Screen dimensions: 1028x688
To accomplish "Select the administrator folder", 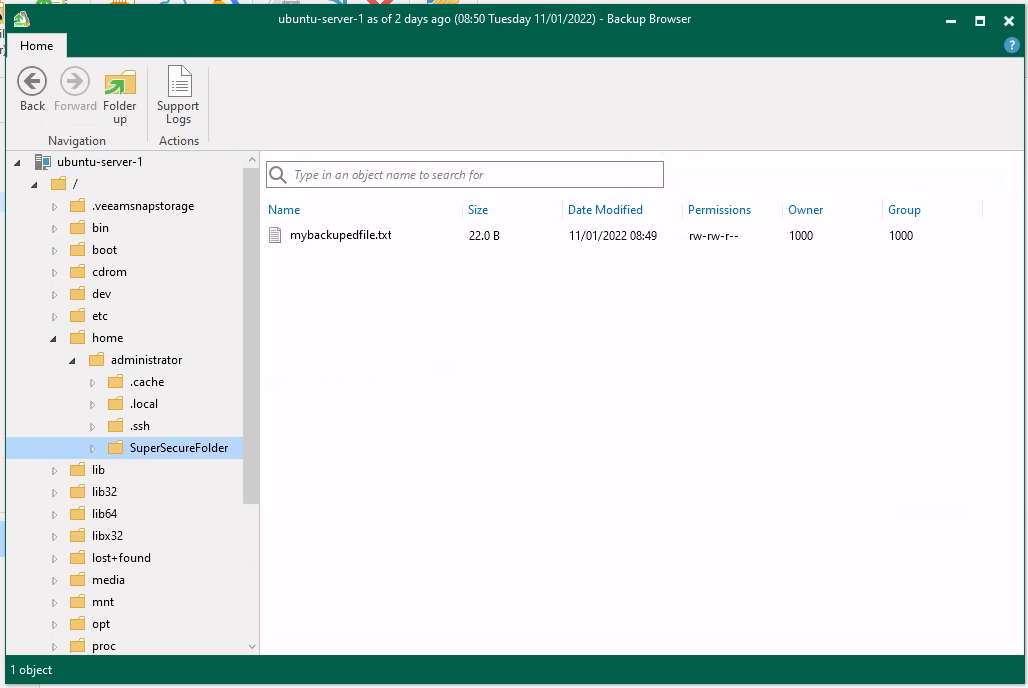I will pyautogui.click(x=146, y=359).
